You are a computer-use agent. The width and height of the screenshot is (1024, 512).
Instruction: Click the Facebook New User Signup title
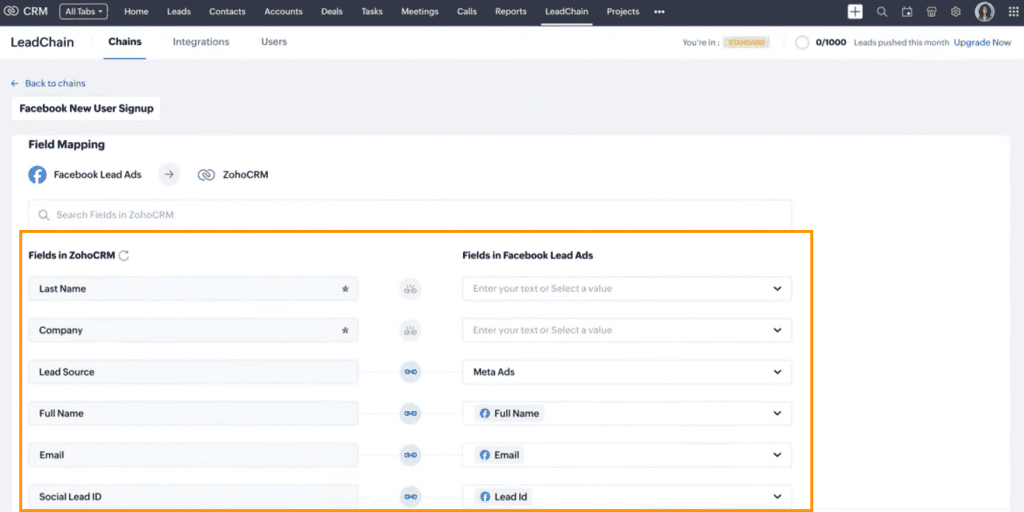coord(86,108)
